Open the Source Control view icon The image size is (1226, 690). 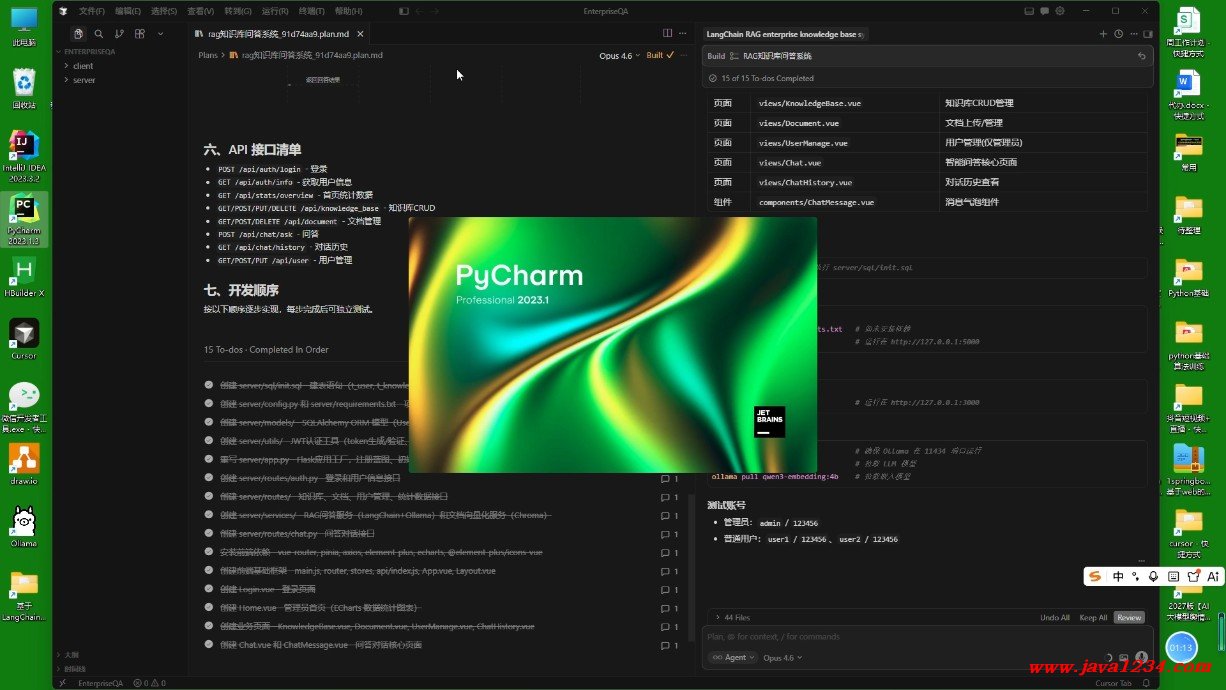coord(118,33)
